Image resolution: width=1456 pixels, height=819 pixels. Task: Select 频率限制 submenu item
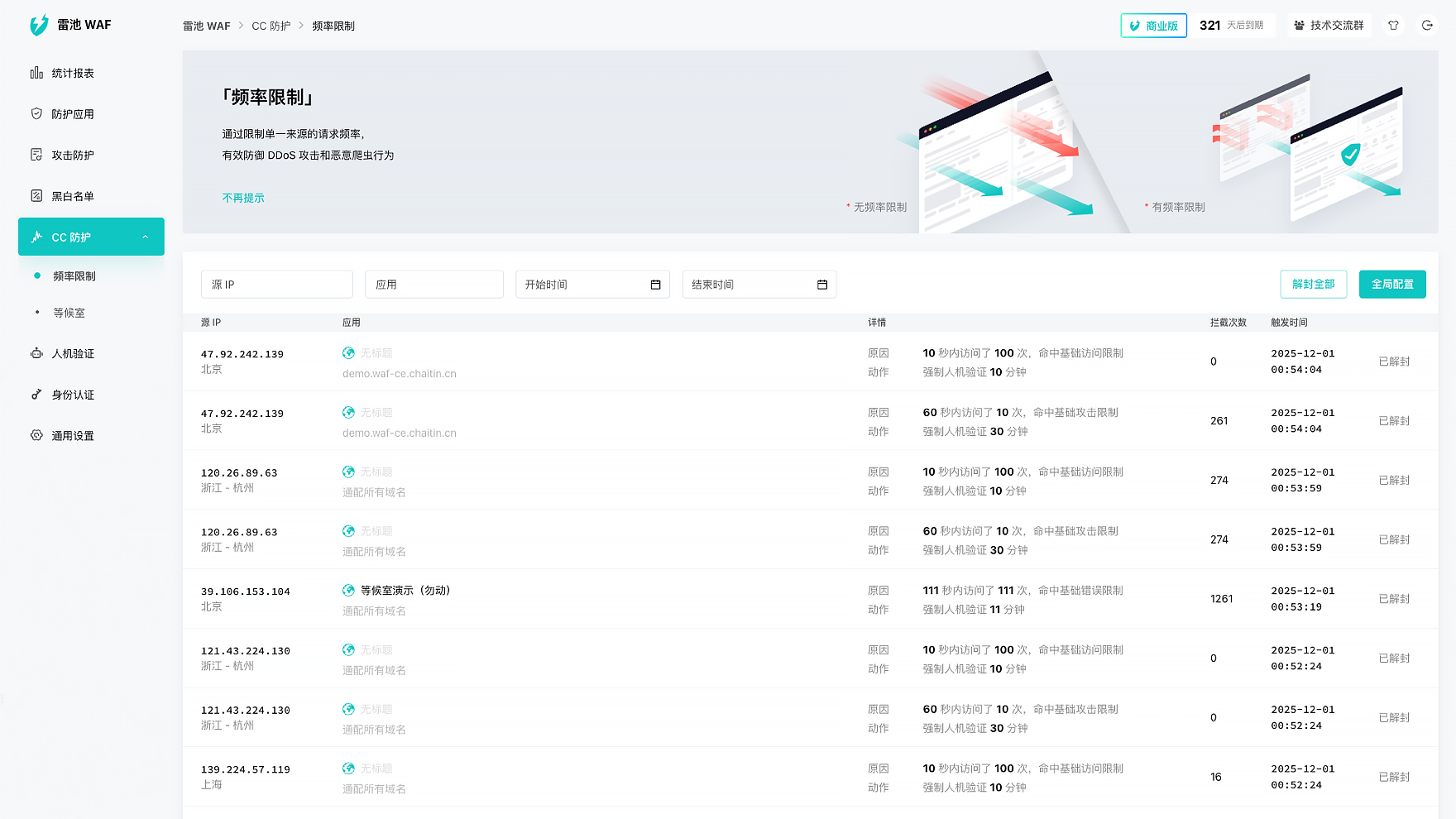[x=74, y=276]
